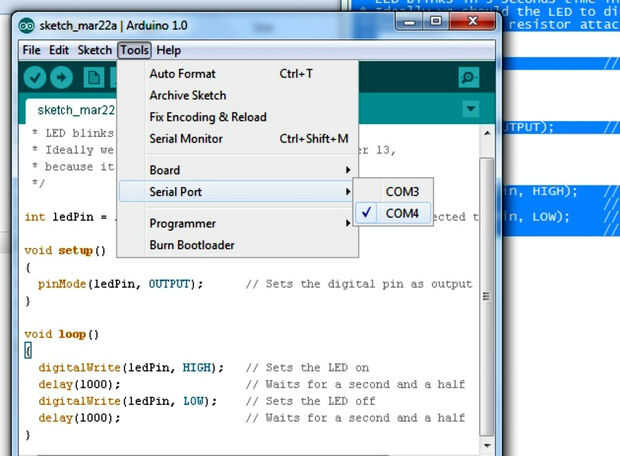Click the Verify checkmark toolbar button
The height and width of the screenshot is (456, 620).
[35, 78]
